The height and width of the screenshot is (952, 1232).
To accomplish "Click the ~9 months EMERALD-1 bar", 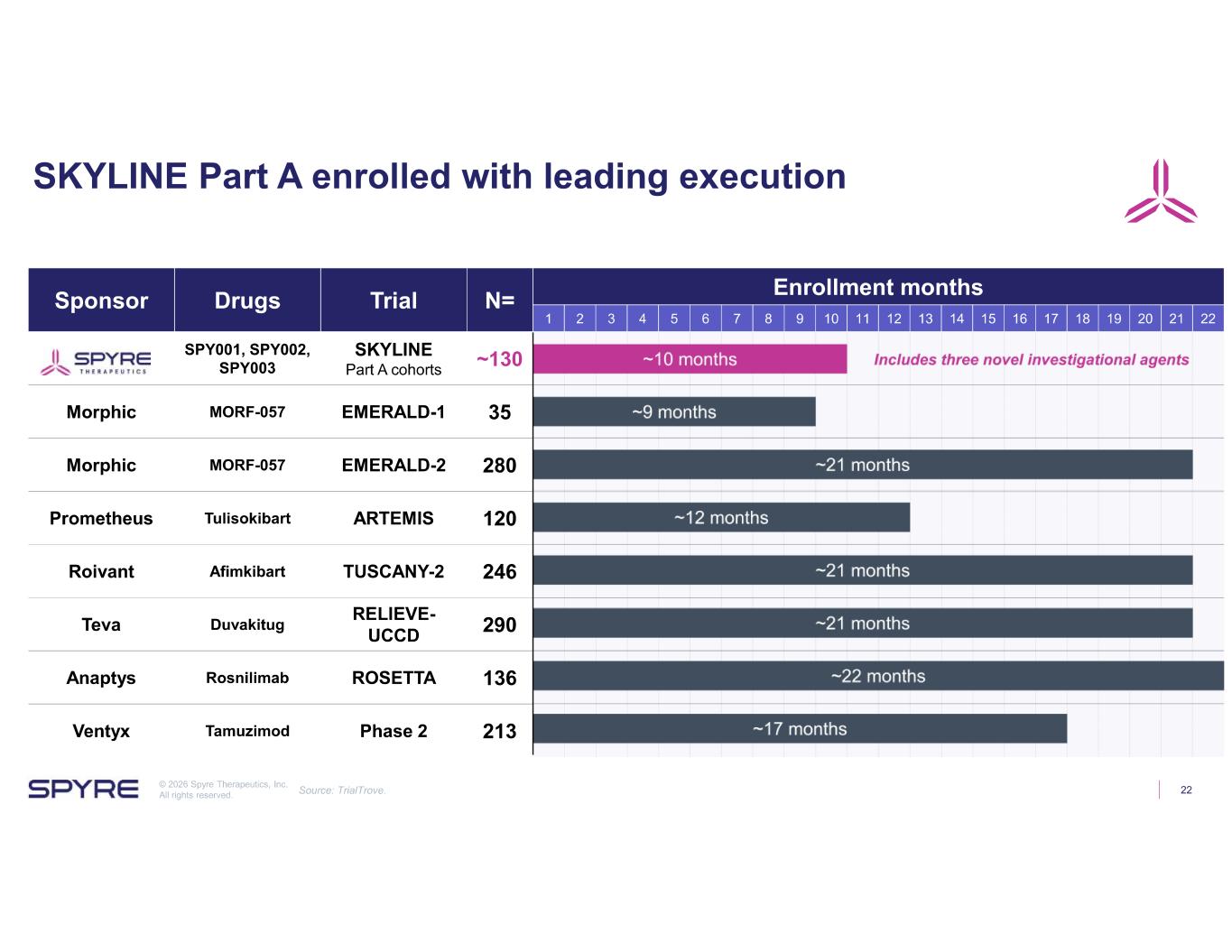I will click(674, 411).
